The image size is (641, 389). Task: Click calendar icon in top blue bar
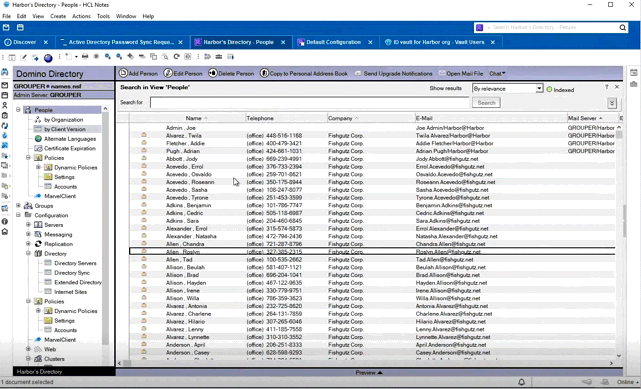pyautogui.click(x=20, y=27)
